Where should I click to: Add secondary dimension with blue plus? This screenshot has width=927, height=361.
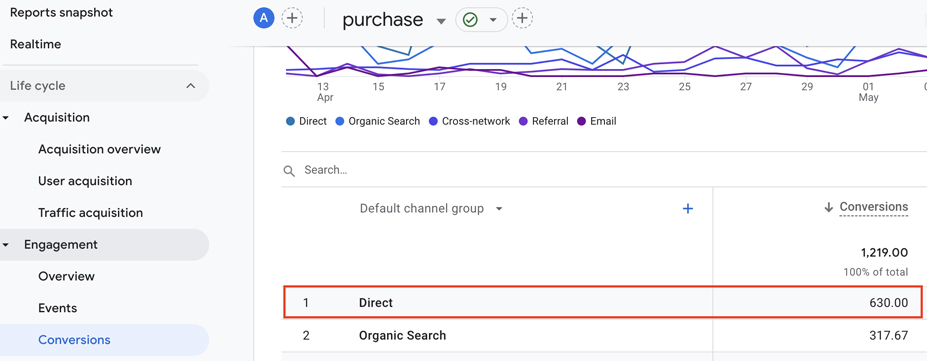pyautogui.click(x=688, y=209)
